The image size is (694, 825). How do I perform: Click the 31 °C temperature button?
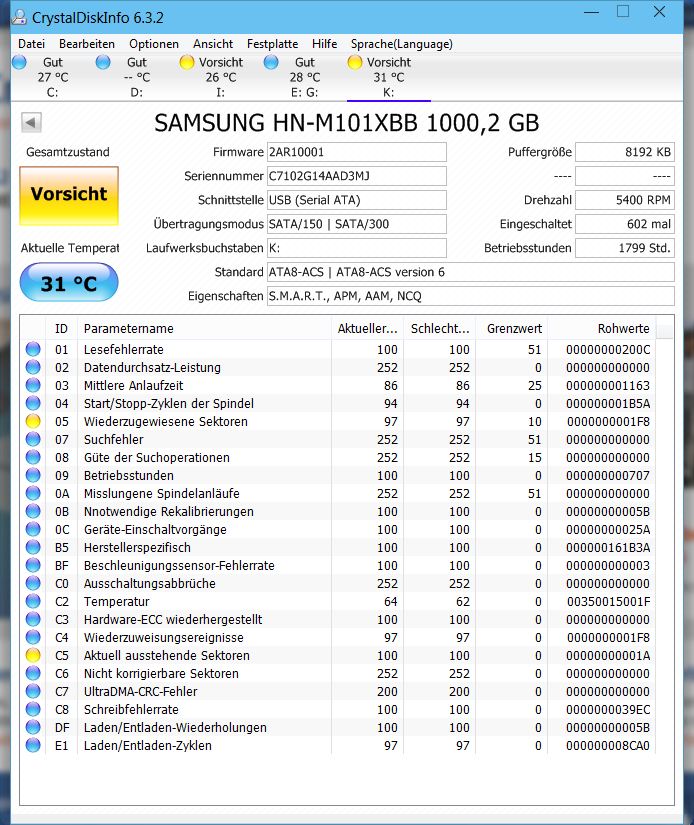(69, 283)
